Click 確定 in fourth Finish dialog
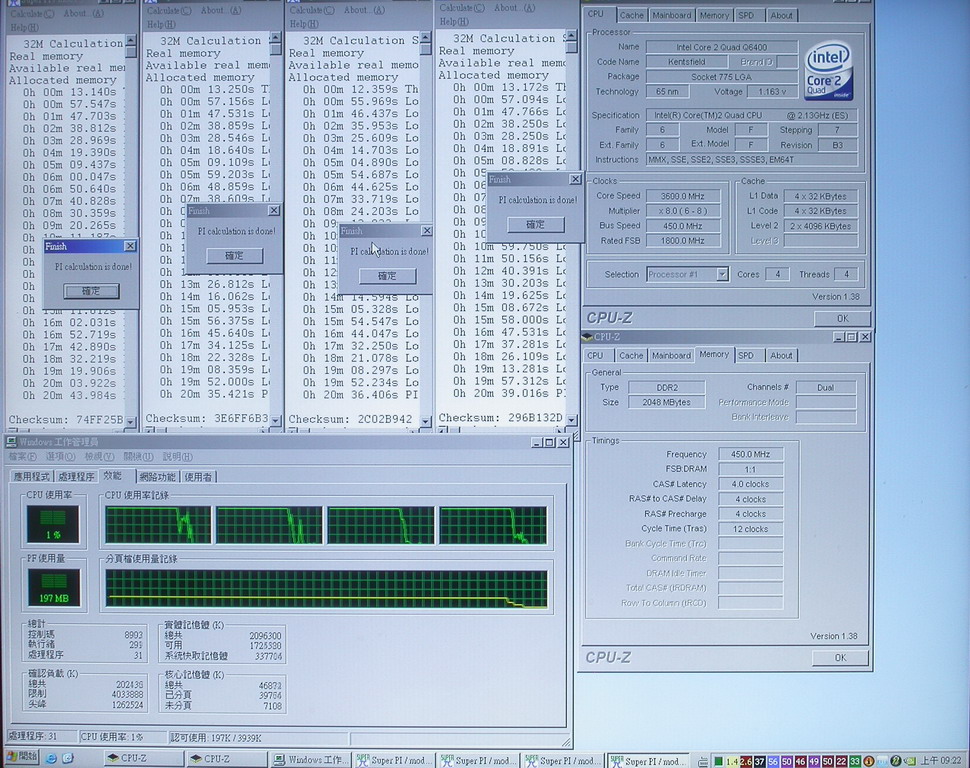 click(536, 224)
